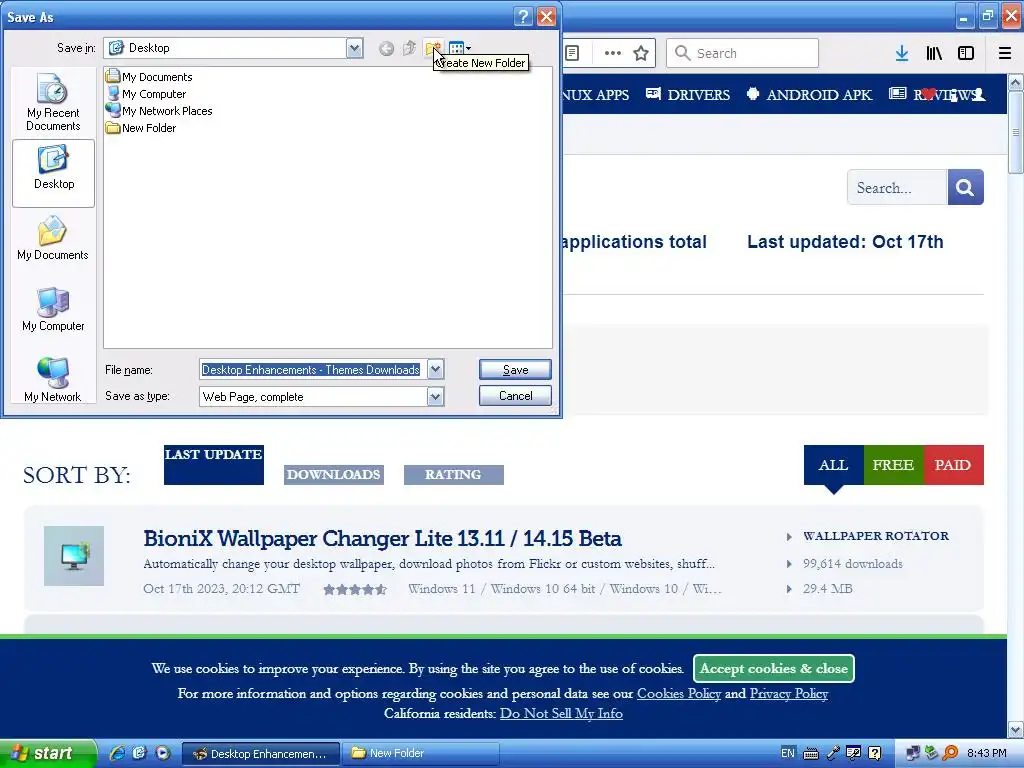This screenshot has height=768, width=1024.
Task: Sort by RATING tab
Action: point(454,475)
